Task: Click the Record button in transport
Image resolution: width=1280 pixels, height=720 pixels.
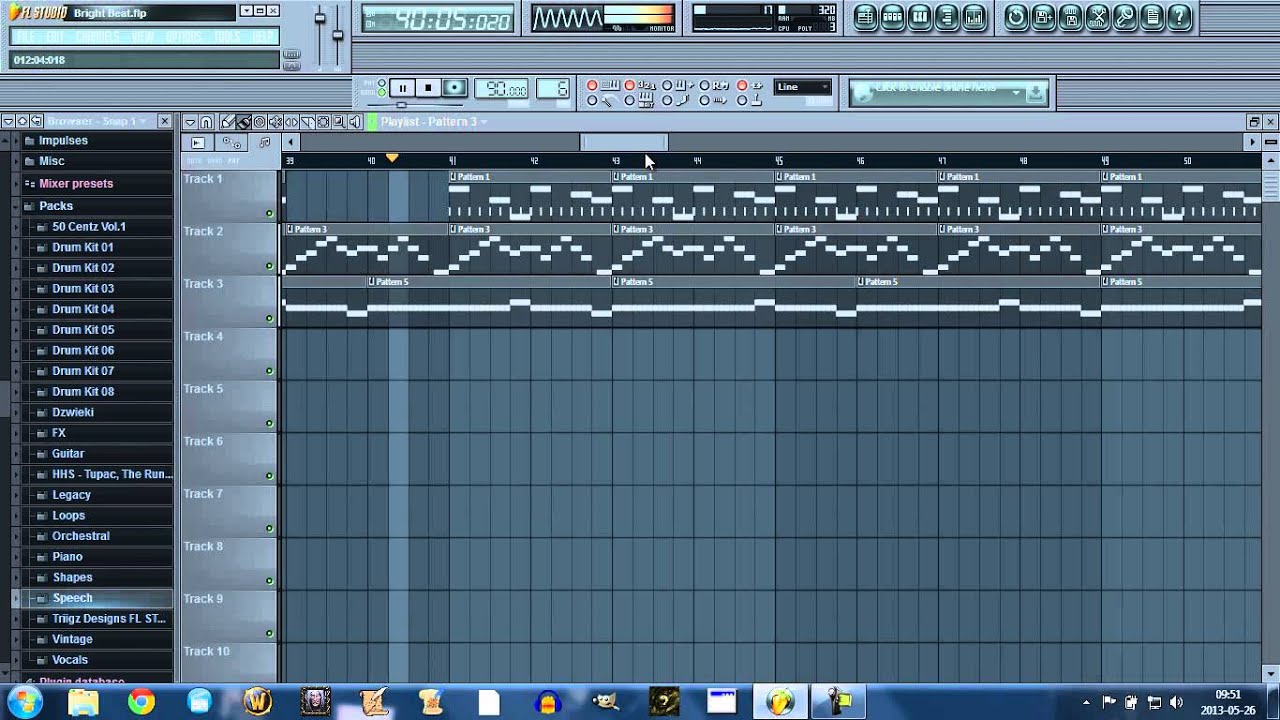Action: (x=455, y=88)
